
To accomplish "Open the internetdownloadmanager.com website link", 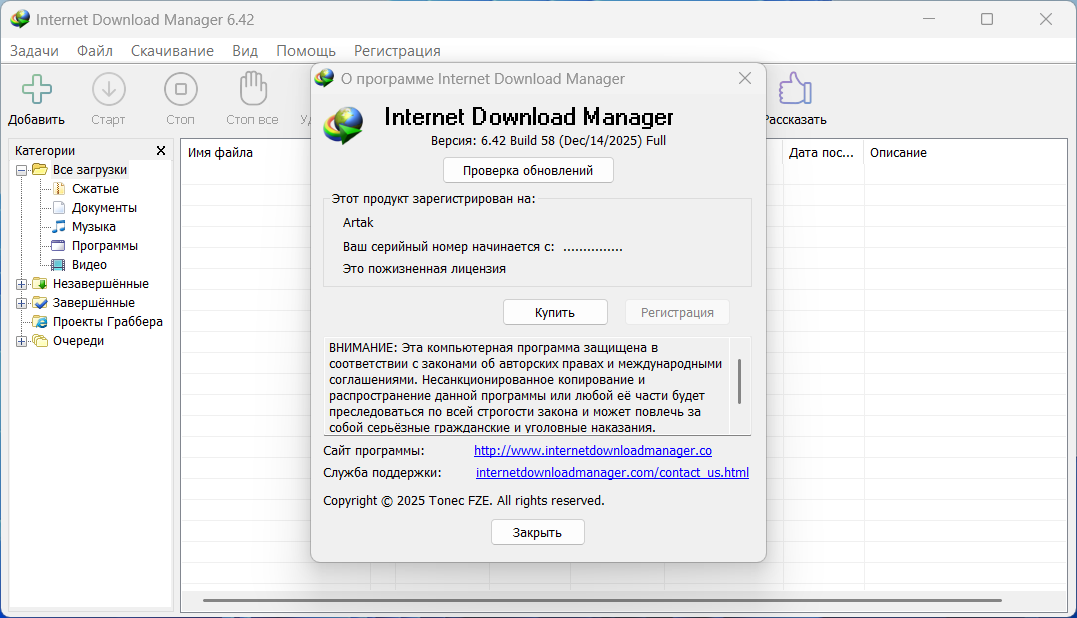I will (x=593, y=450).
